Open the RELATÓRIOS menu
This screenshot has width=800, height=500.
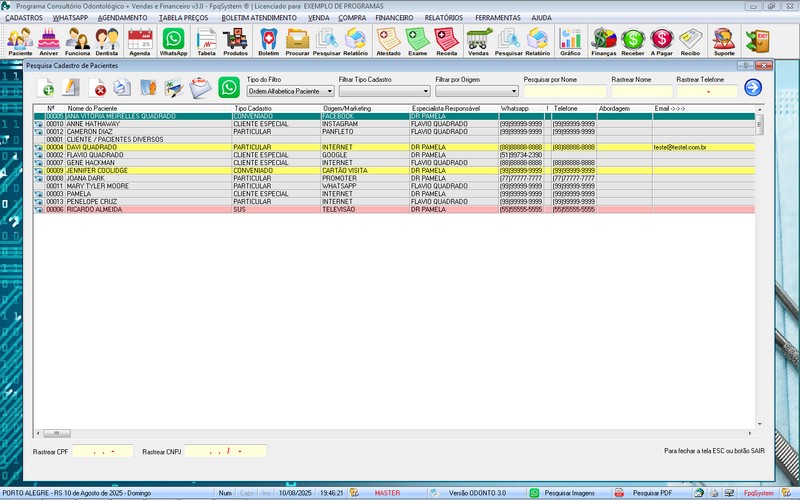coord(443,18)
